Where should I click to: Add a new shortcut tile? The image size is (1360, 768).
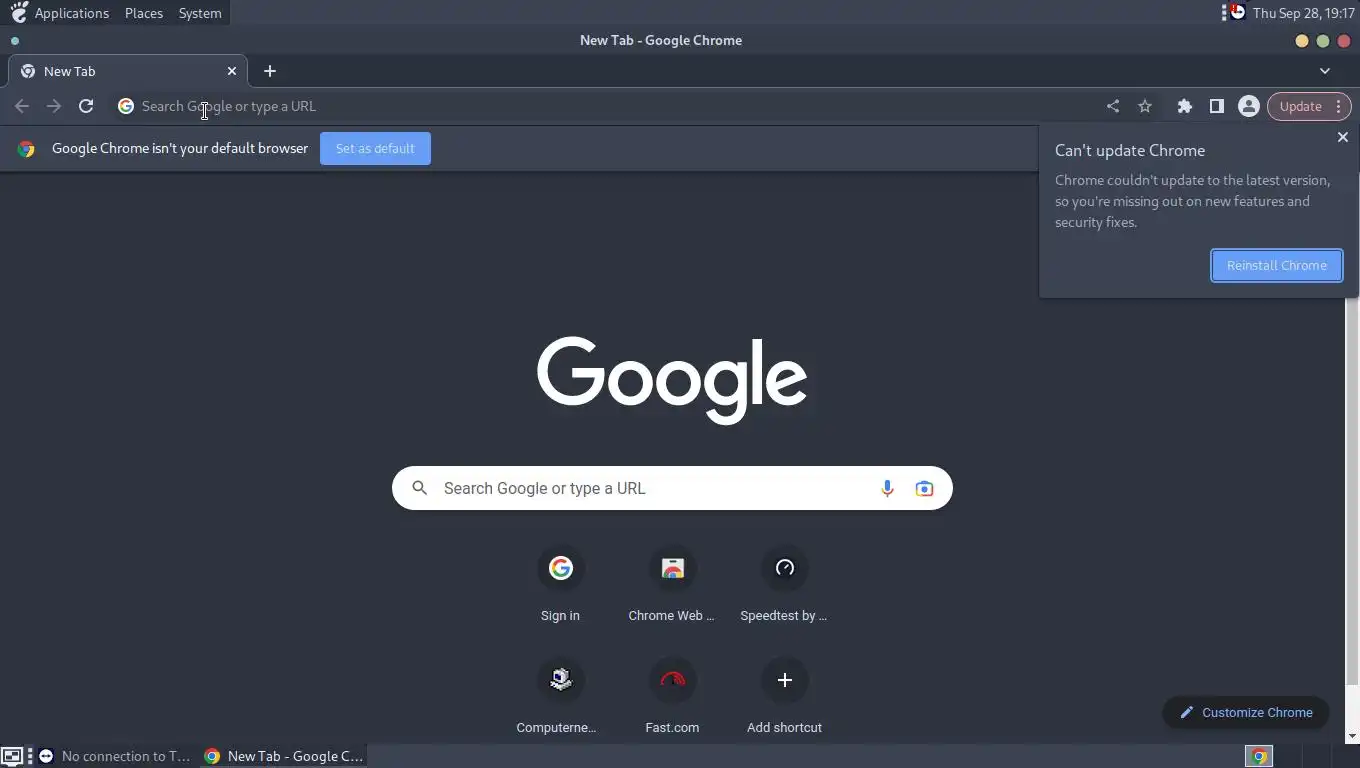[x=784, y=698]
